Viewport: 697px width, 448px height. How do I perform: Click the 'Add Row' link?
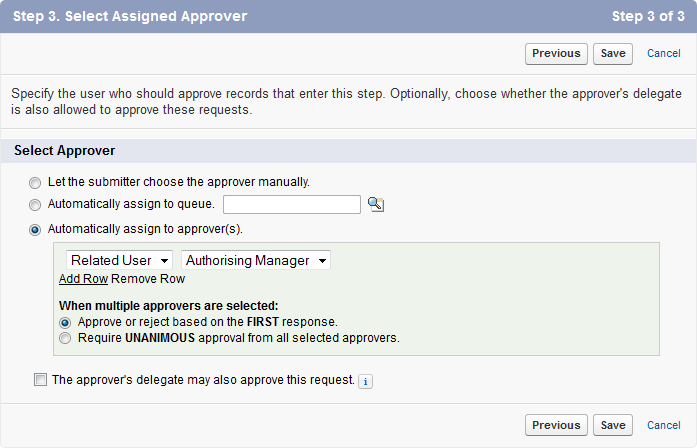83,279
